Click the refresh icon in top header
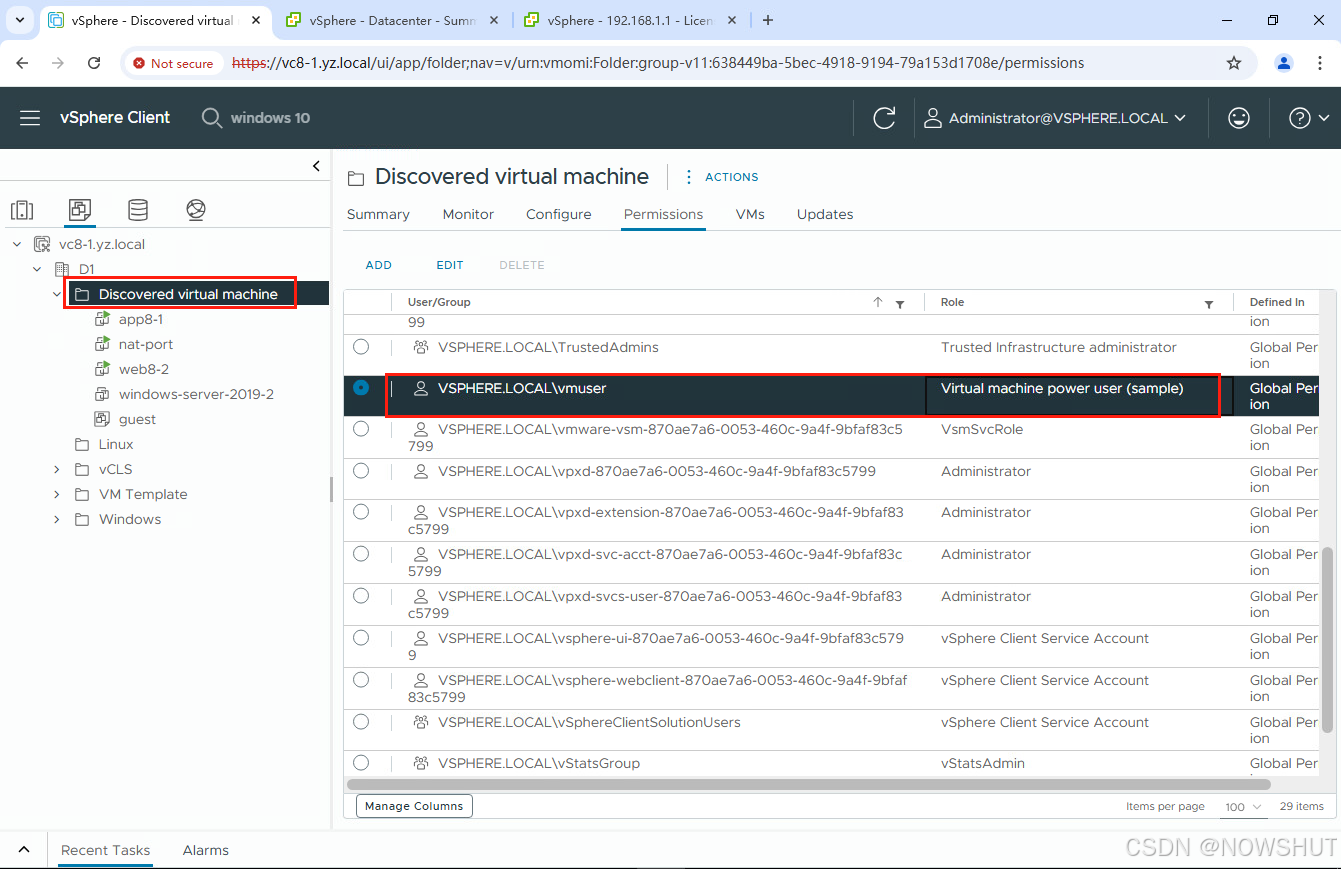Viewport: 1341px width, 869px height. (x=884, y=118)
